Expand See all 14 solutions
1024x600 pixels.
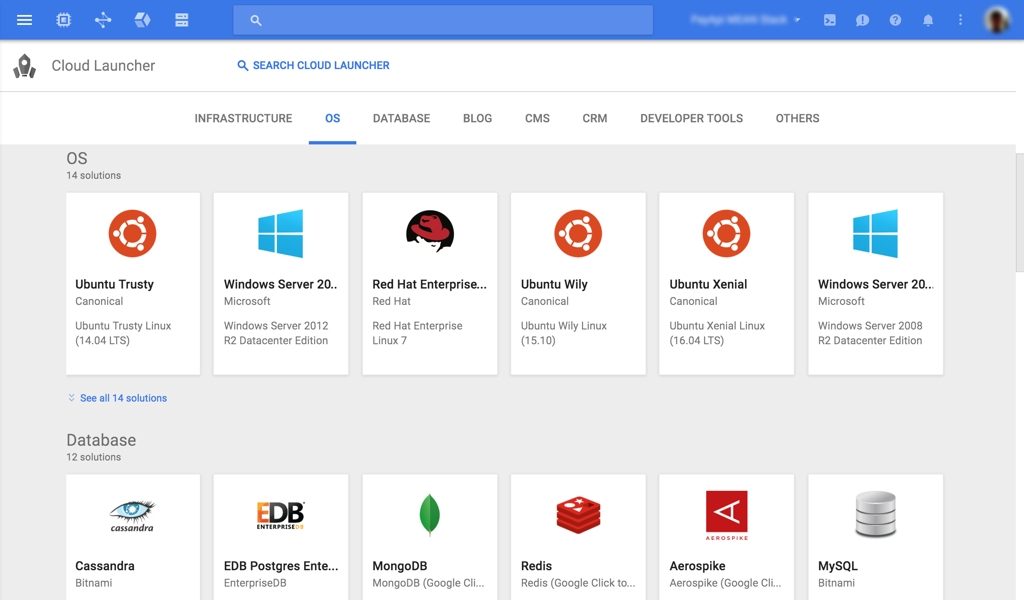(118, 398)
